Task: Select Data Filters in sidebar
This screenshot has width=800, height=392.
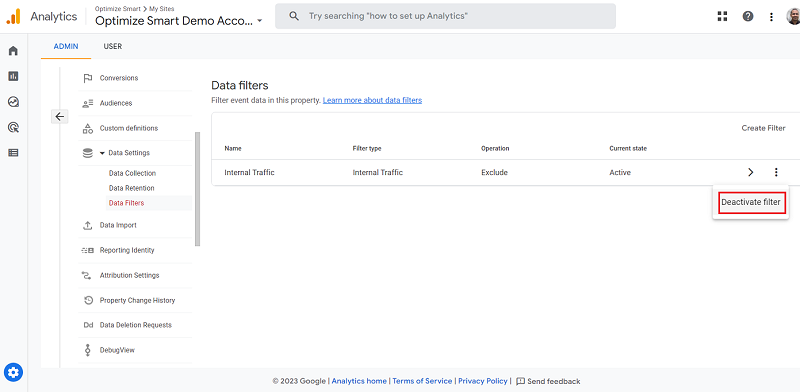Action: click(x=127, y=203)
